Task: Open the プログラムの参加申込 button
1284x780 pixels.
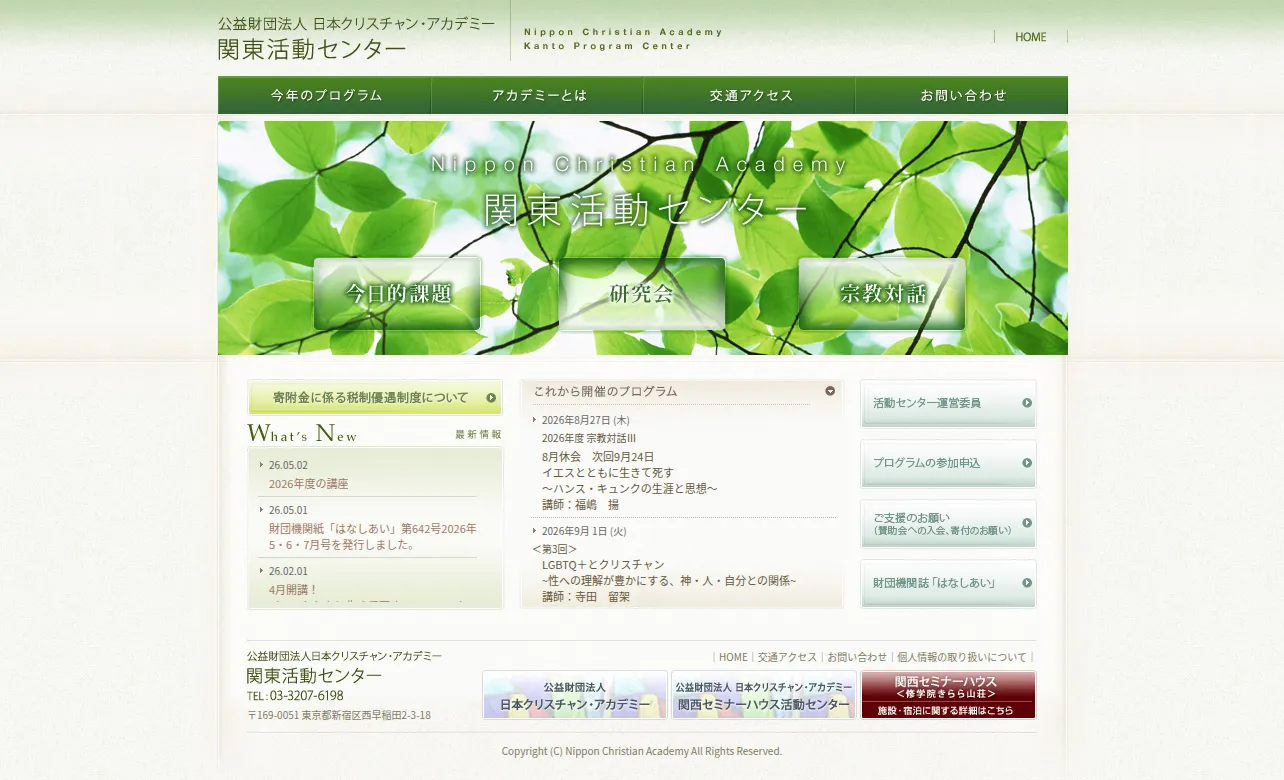Action: point(948,463)
